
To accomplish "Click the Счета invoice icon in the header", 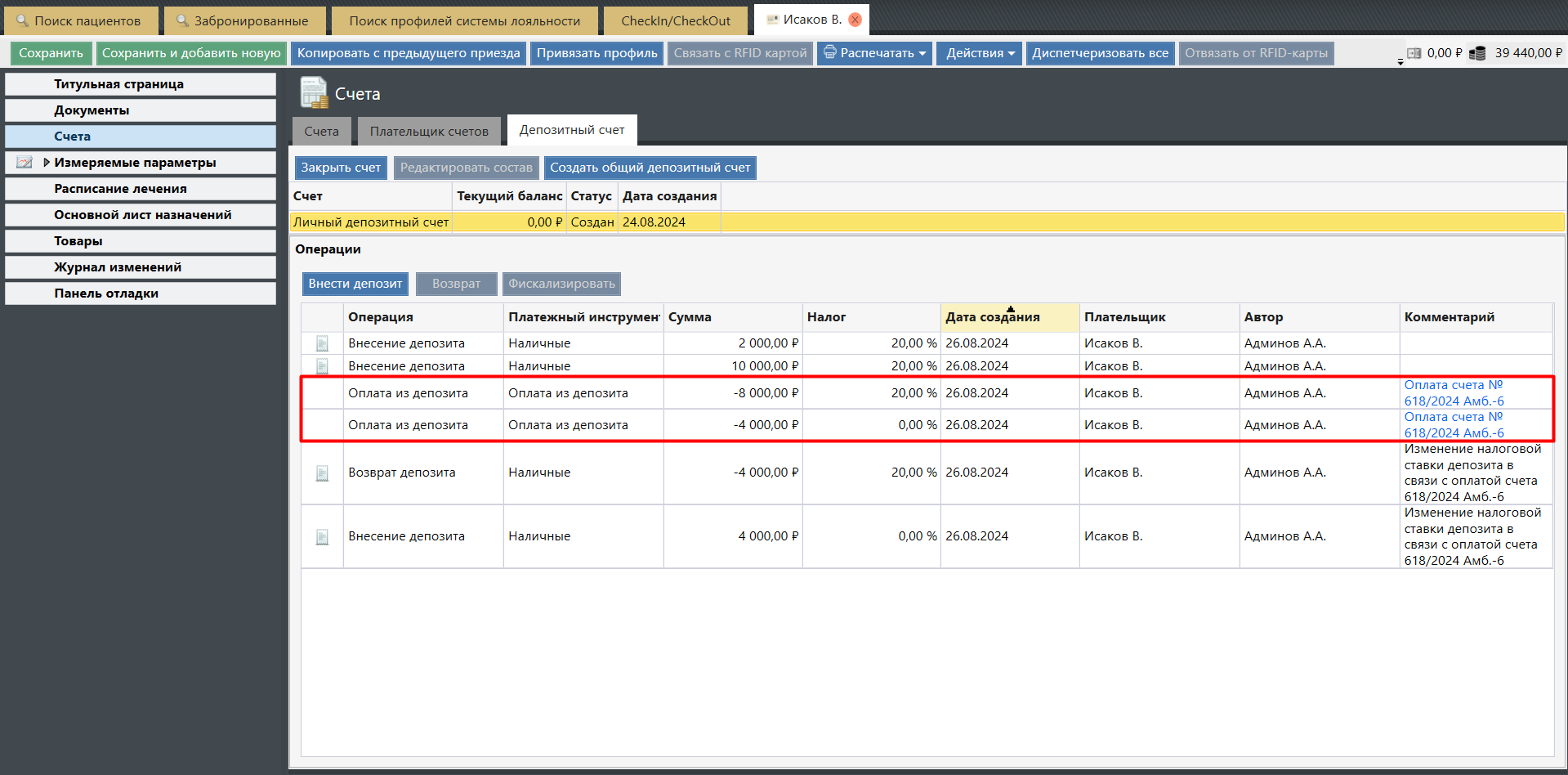I will (x=313, y=93).
